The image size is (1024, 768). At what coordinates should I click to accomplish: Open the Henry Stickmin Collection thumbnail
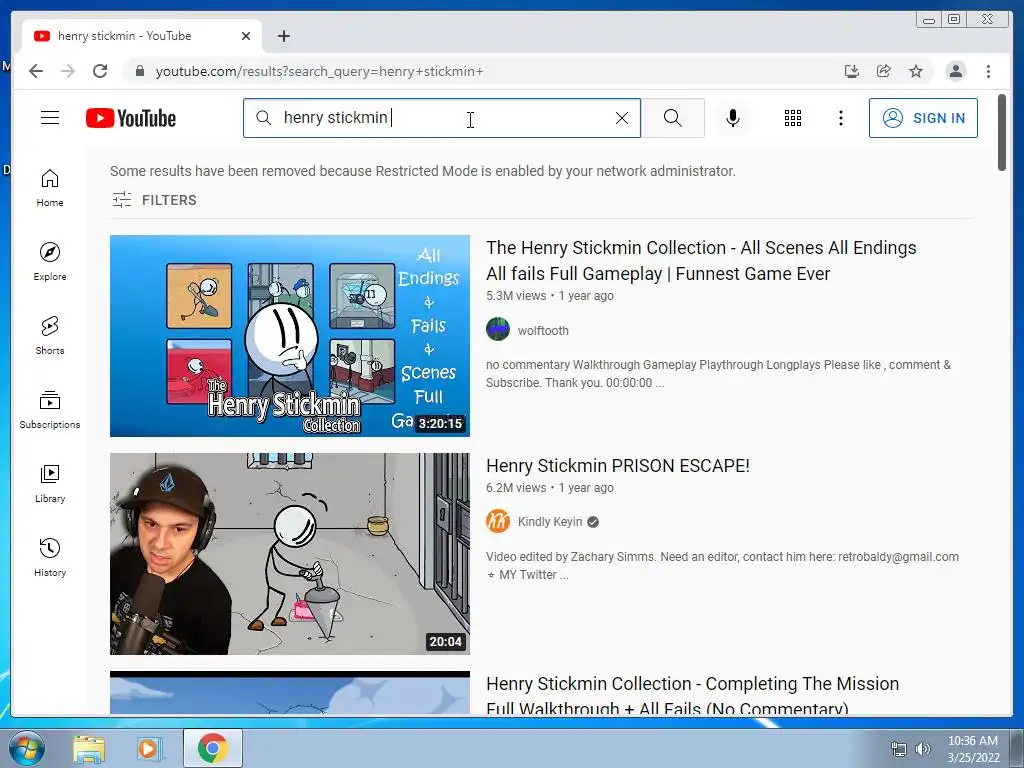289,336
